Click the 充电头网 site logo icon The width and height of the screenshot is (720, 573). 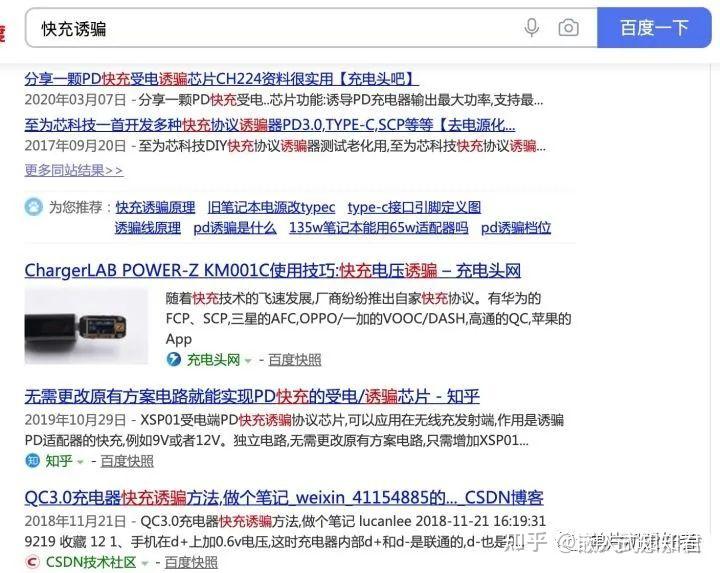coord(174,359)
